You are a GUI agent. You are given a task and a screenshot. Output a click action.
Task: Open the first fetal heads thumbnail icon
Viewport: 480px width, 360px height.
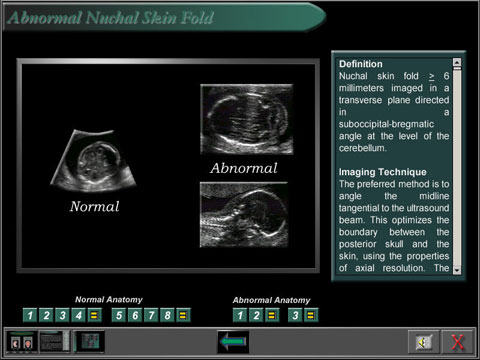point(22,342)
